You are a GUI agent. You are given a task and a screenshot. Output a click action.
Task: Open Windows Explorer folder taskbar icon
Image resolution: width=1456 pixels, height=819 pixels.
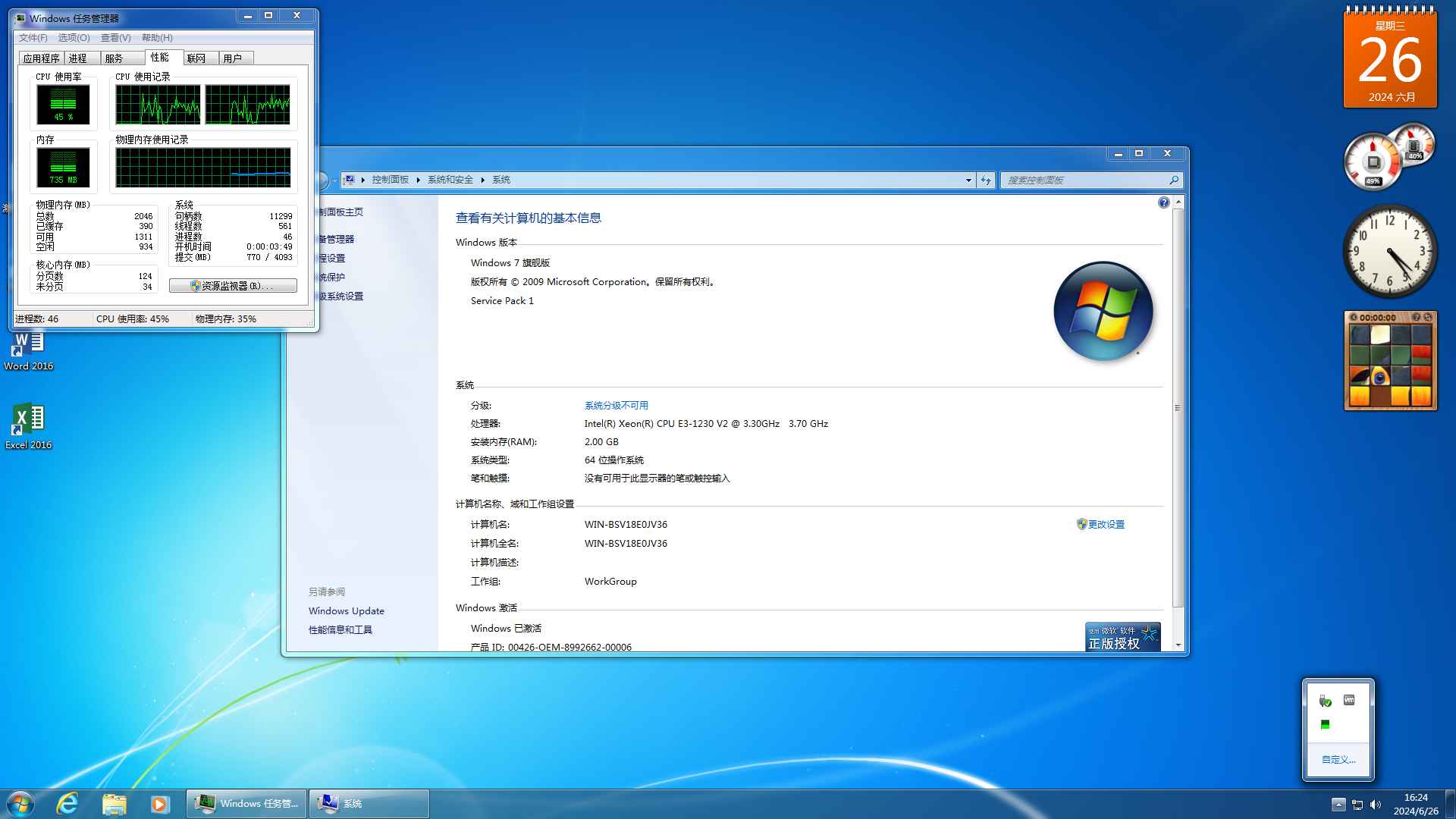coord(114,804)
